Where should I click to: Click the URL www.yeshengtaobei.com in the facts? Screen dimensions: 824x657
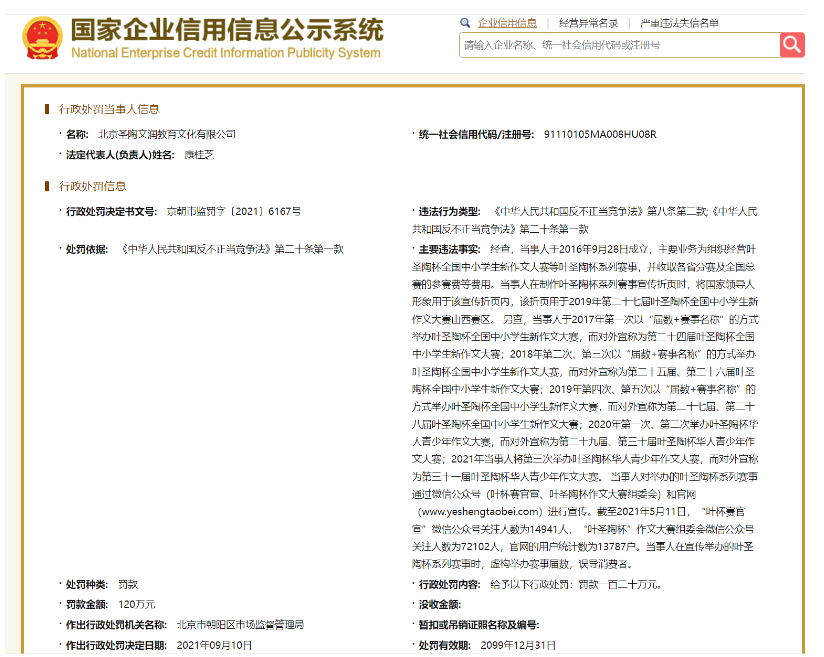(479, 512)
